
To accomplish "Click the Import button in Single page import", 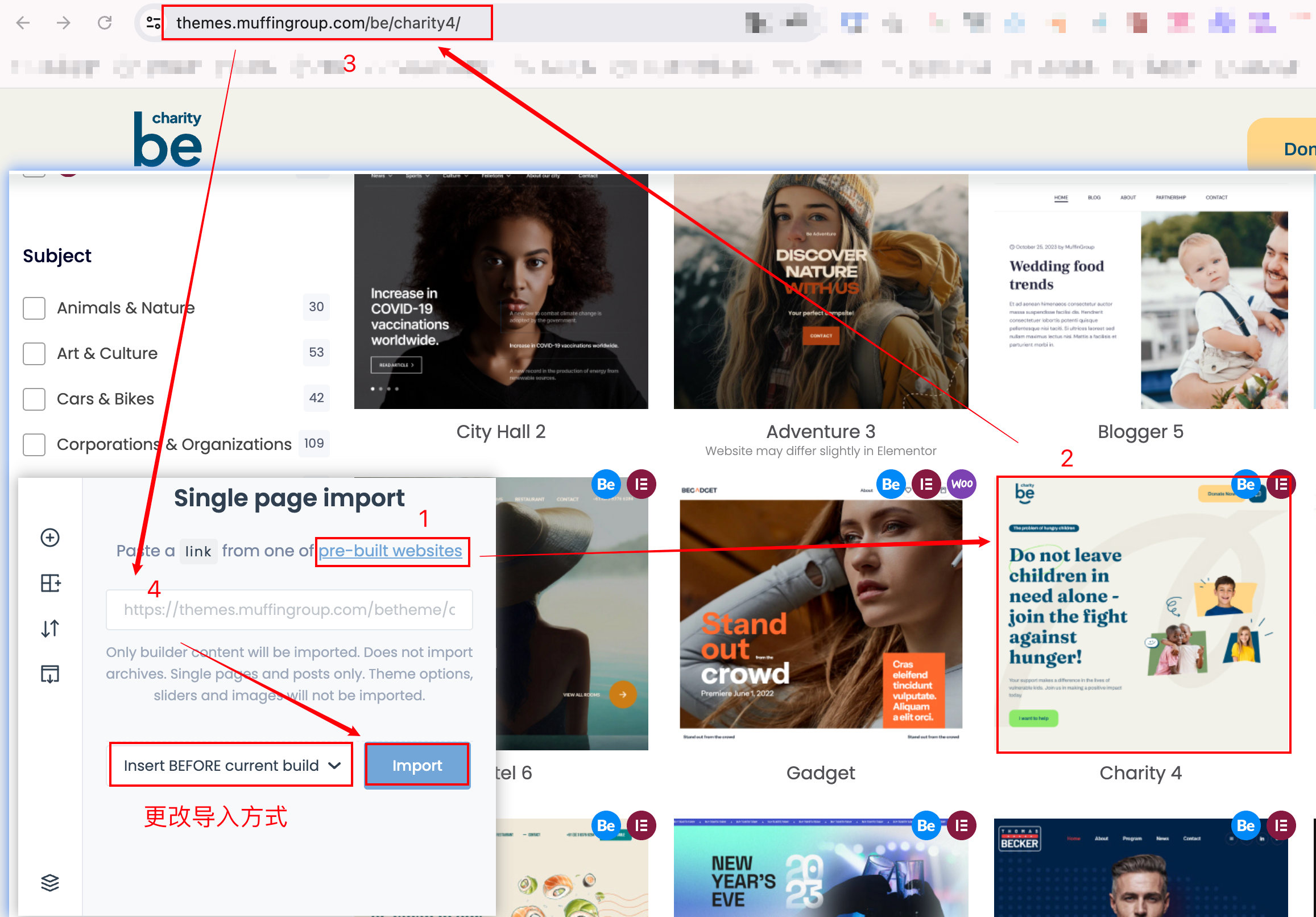I will point(417,764).
